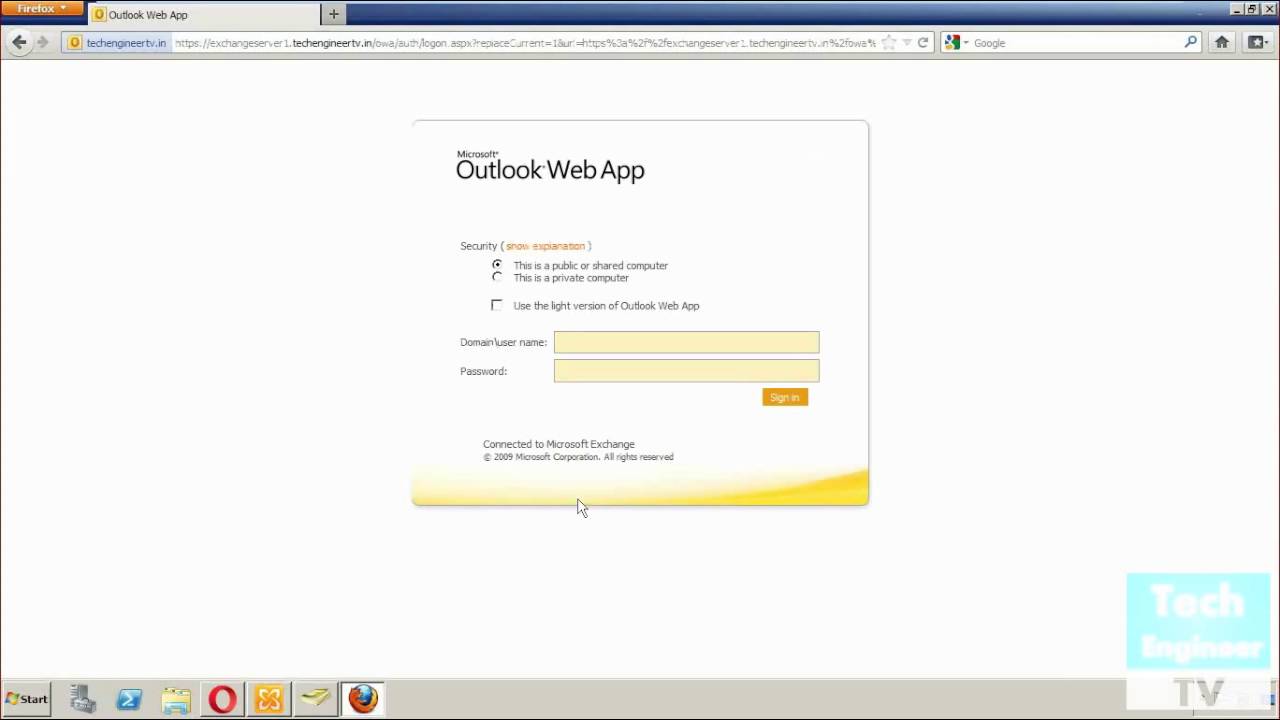This screenshot has width=1280, height=720.
Task: Go back using the browser back arrow
Action: (x=19, y=42)
